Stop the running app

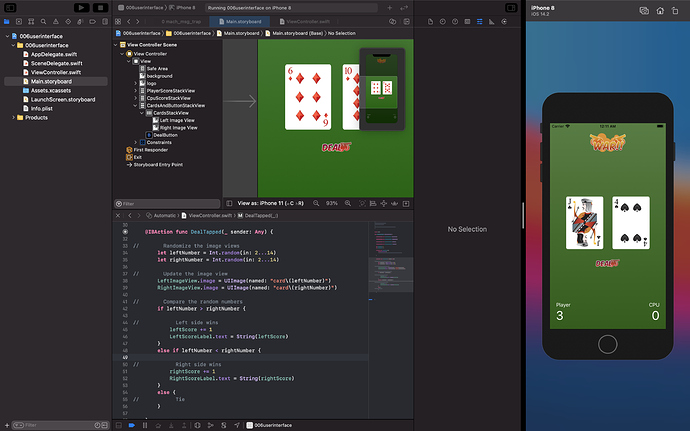[x=100, y=7]
